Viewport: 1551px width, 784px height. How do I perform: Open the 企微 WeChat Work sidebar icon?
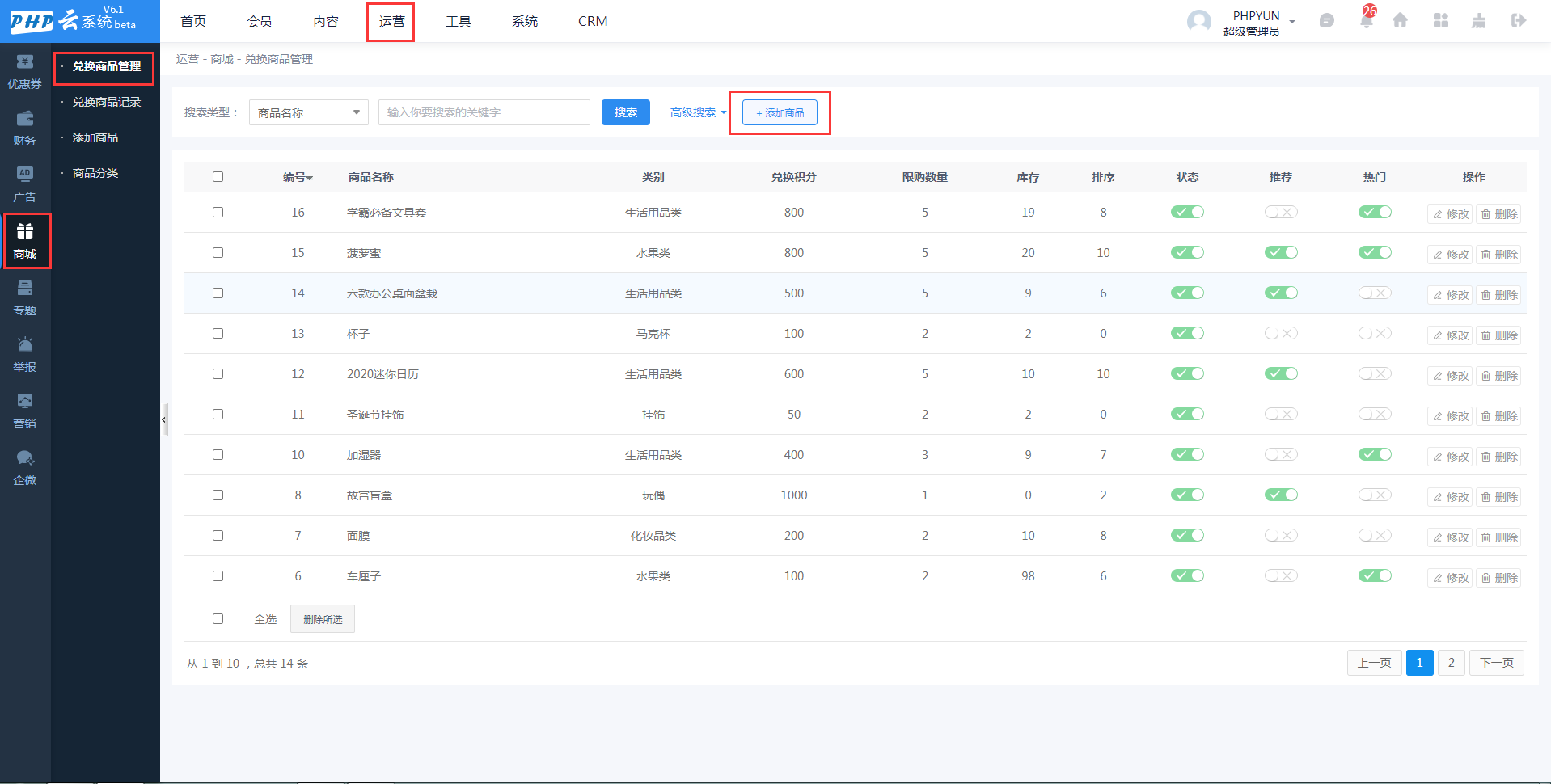pos(25,468)
